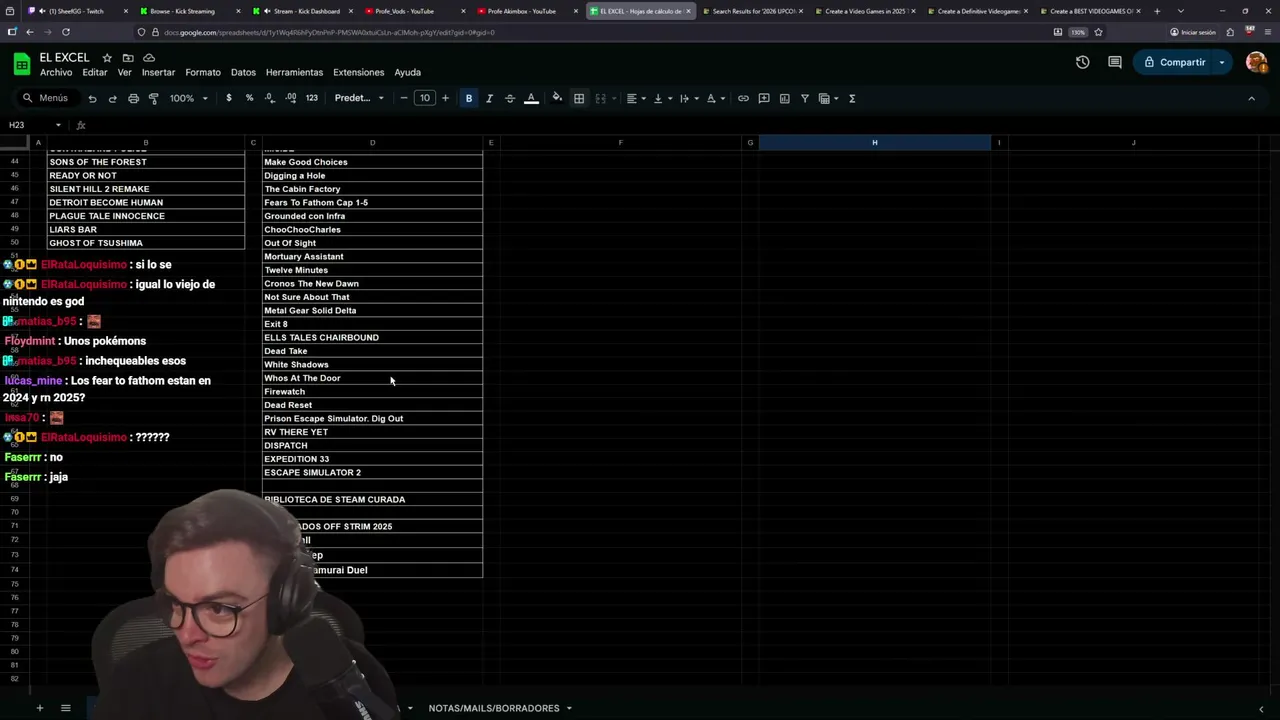Screen dimensions: 1280x720
Task: Increase font size with plus
Action: click(x=445, y=98)
